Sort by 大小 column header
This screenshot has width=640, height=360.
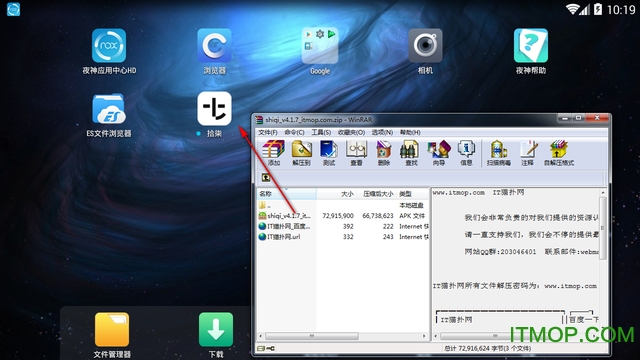coord(336,194)
